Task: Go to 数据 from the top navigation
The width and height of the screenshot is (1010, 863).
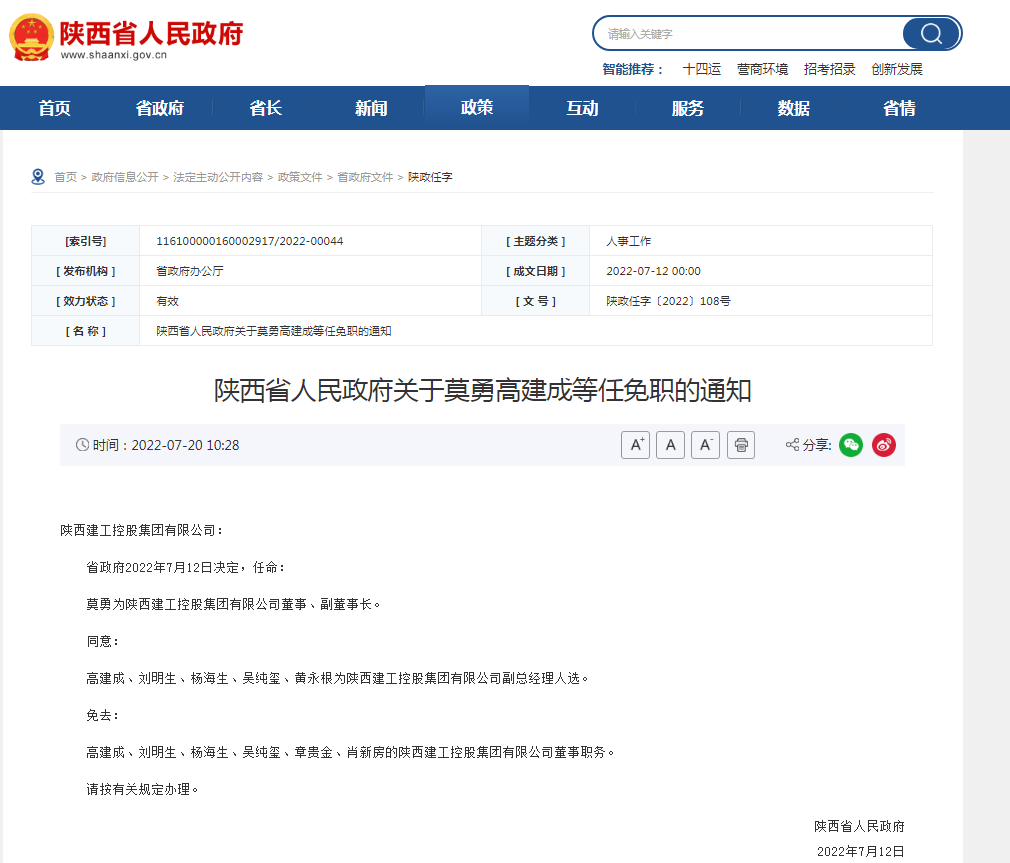Action: [x=793, y=107]
